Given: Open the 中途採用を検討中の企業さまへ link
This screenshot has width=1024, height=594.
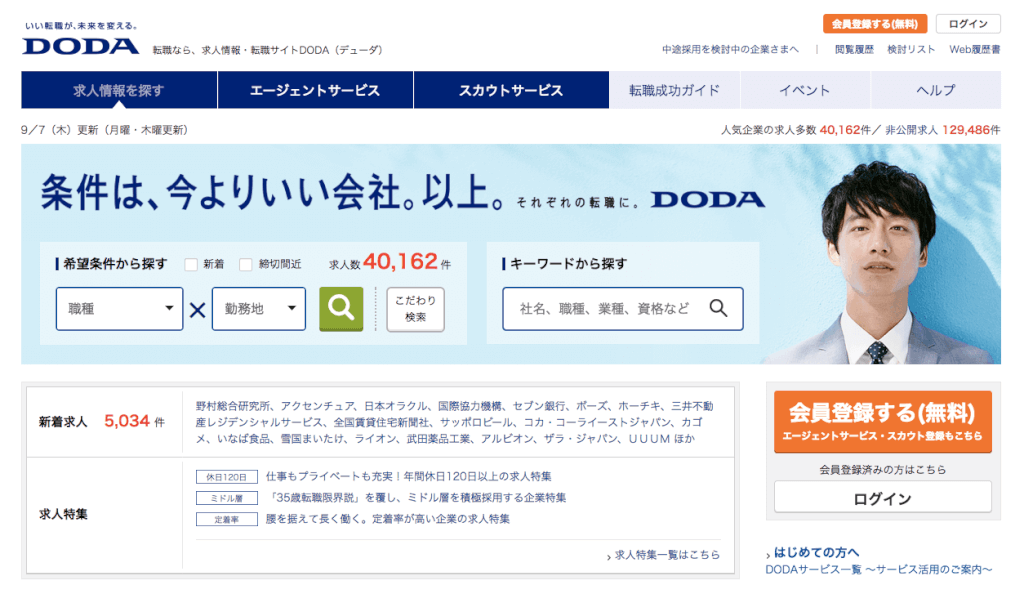Looking at the screenshot, I should (730, 50).
